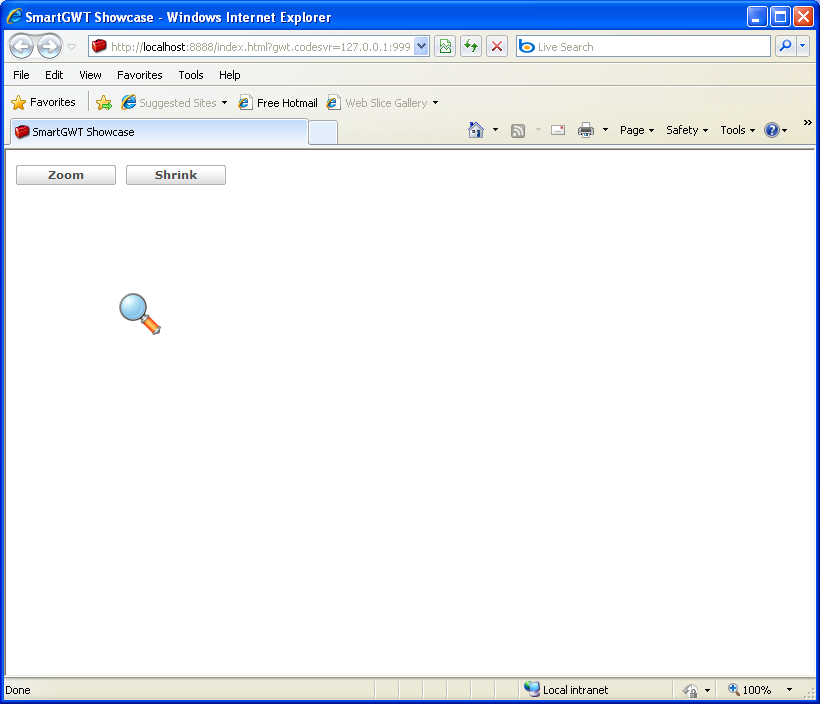Stop loading with the red X icon
Image resolution: width=820 pixels, height=704 pixels.
click(x=497, y=47)
